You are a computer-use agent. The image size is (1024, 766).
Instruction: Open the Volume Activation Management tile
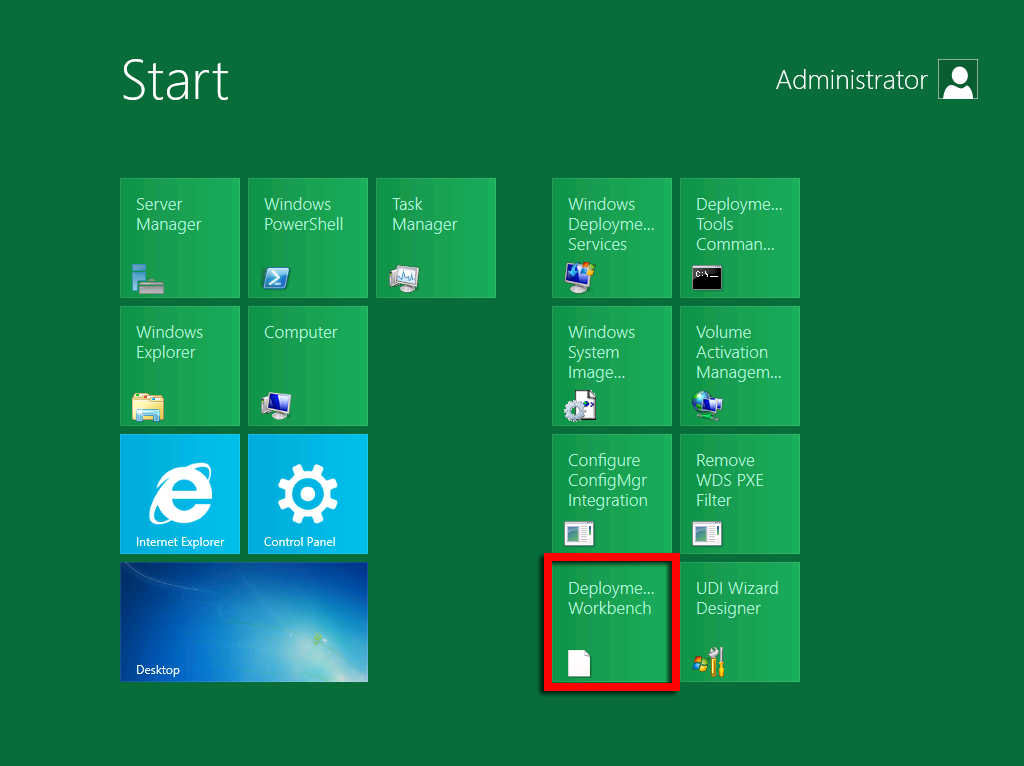pyautogui.click(x=740, y=366)
